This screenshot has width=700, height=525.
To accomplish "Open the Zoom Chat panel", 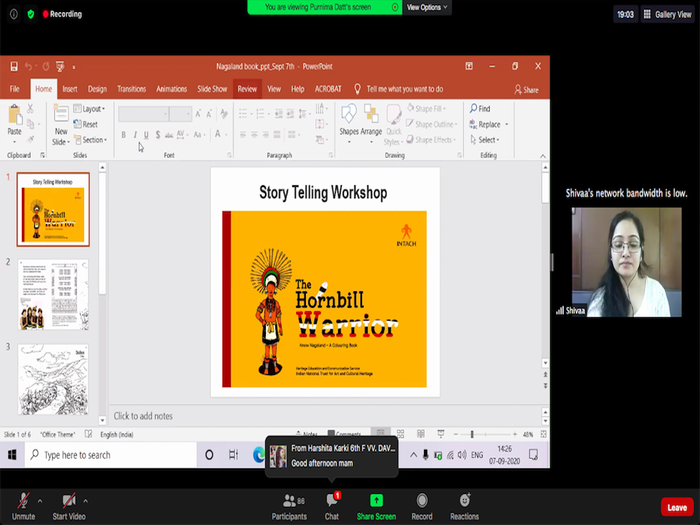I will pyautogui.click(x=332, y=507).
